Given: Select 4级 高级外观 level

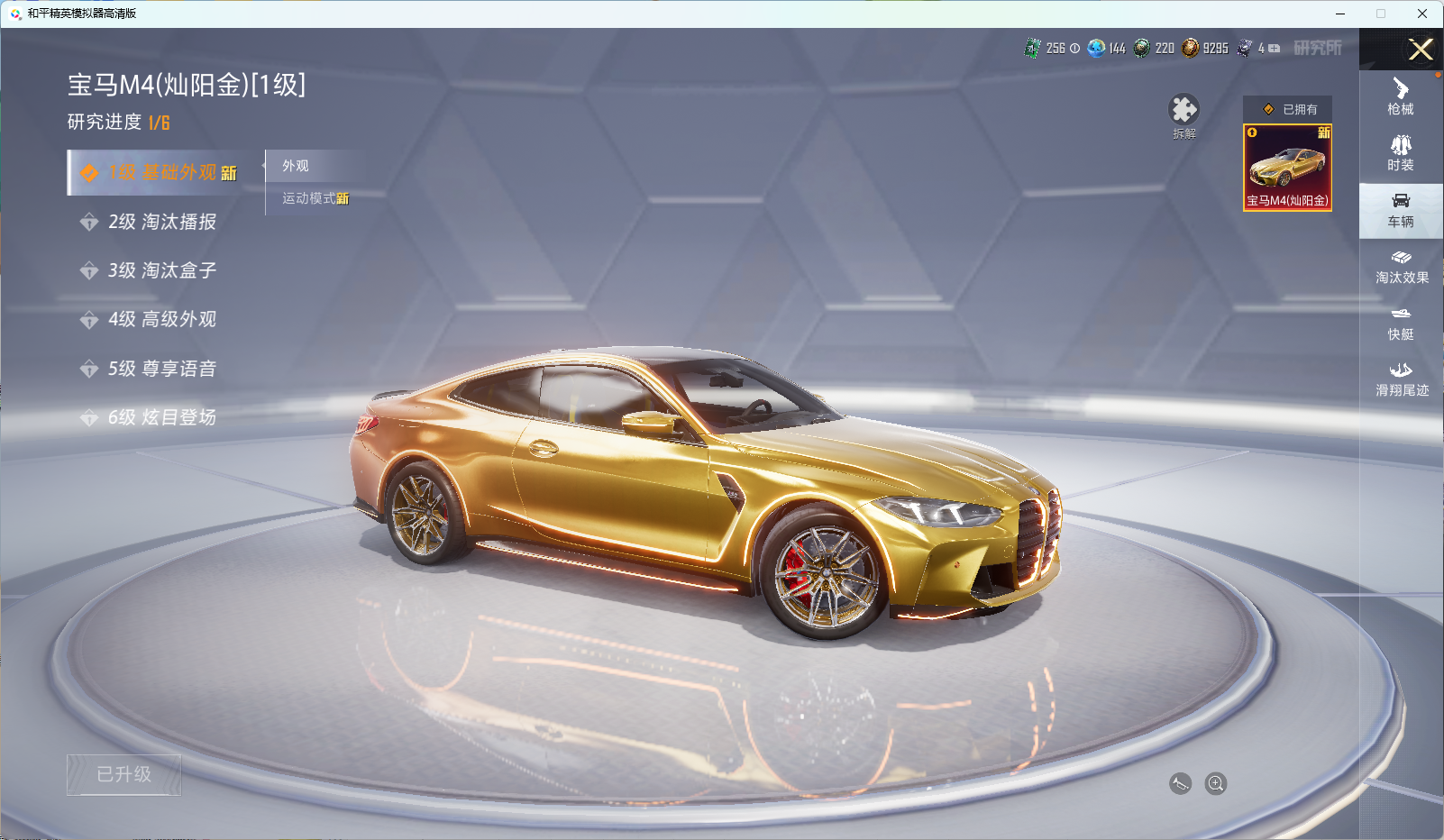Looking at the screenshot, I should [161, 319].
